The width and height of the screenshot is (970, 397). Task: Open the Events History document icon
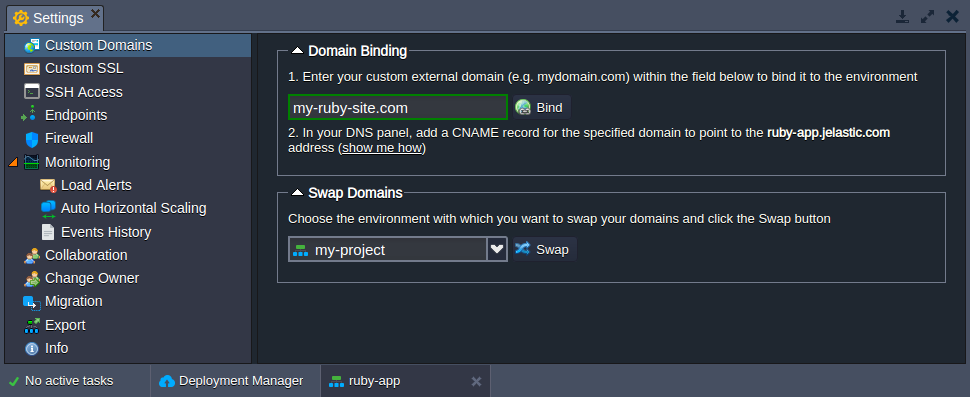(48, 232)
